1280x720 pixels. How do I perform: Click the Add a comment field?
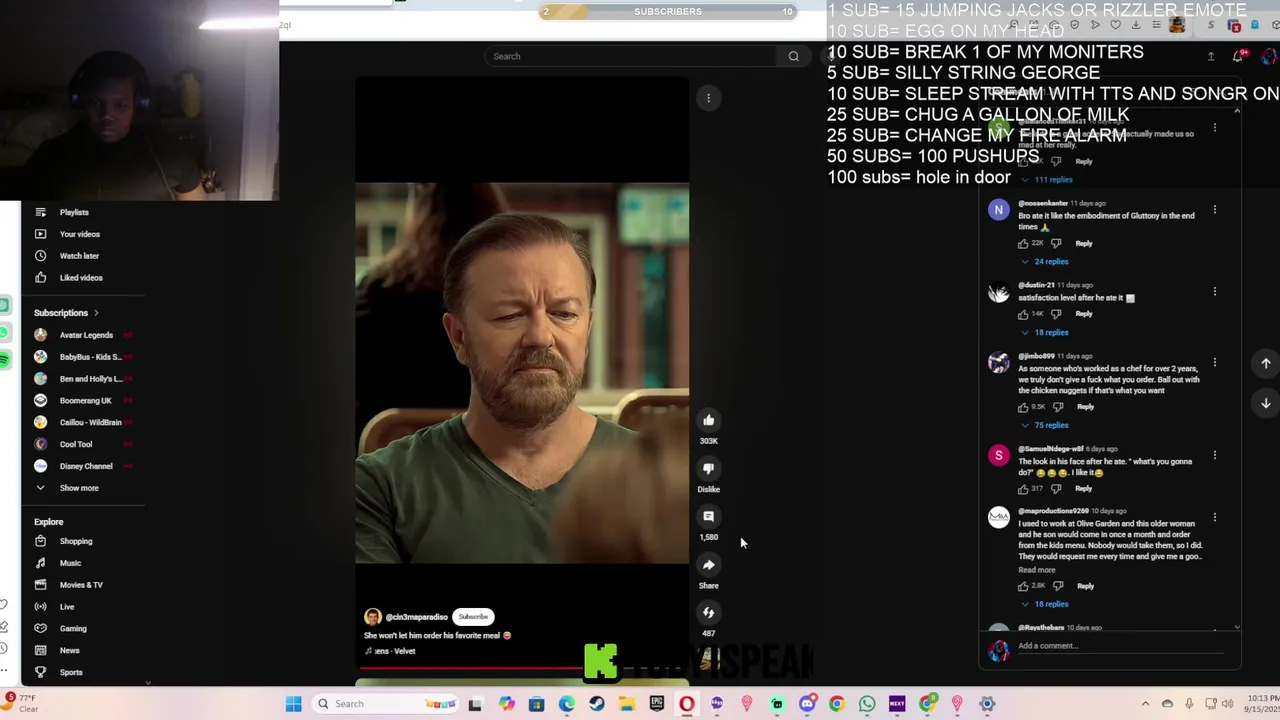[x=1120, y=646]
